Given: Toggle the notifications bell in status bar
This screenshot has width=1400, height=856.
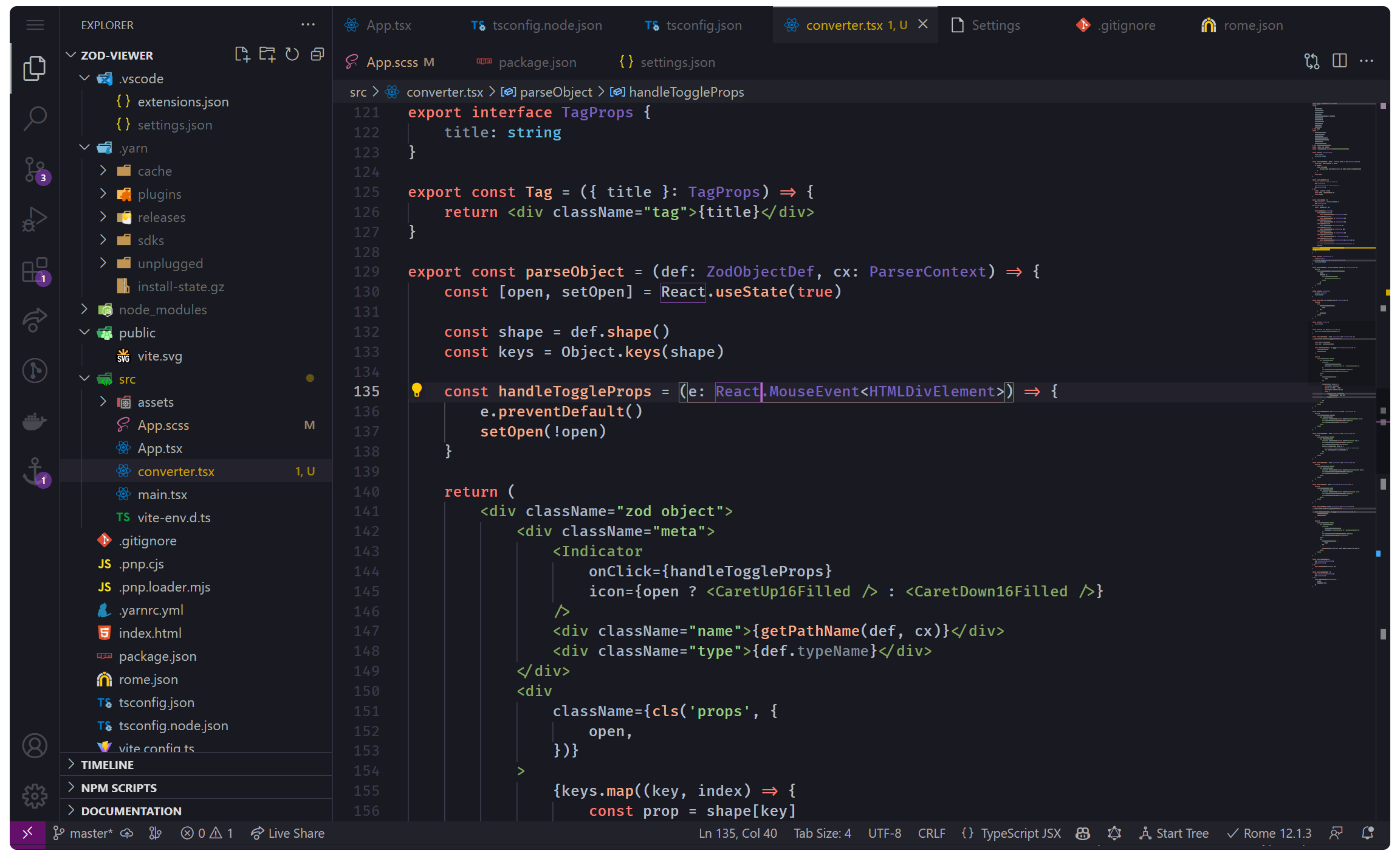Looking at the screenshot, I should (1367, 833).
